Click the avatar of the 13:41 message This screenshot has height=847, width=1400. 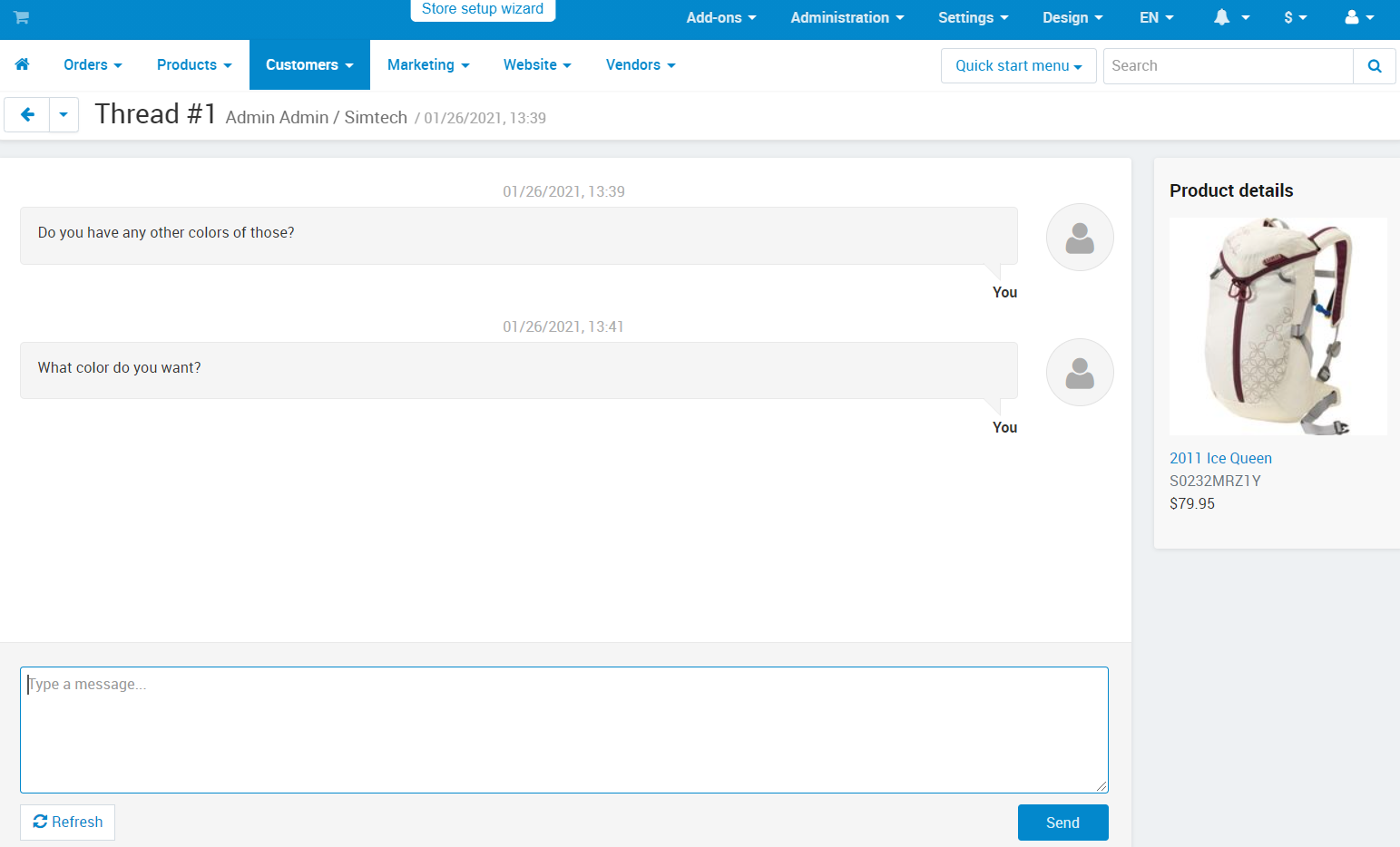(x=1080, y=373)
